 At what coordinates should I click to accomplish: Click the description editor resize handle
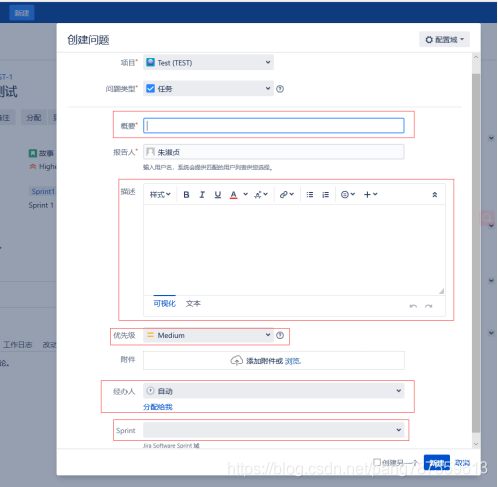[x=441, y=291]
